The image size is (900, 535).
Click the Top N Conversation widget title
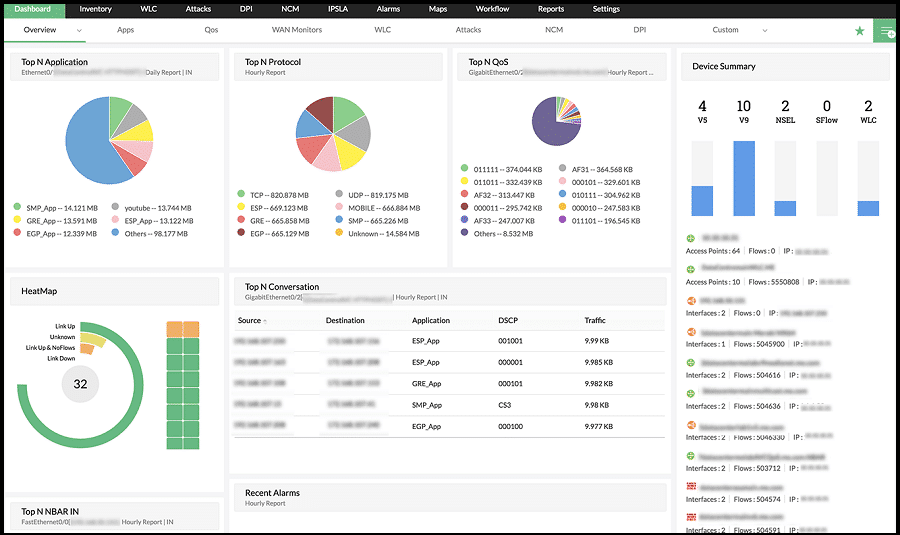click(x=281, y=287)
